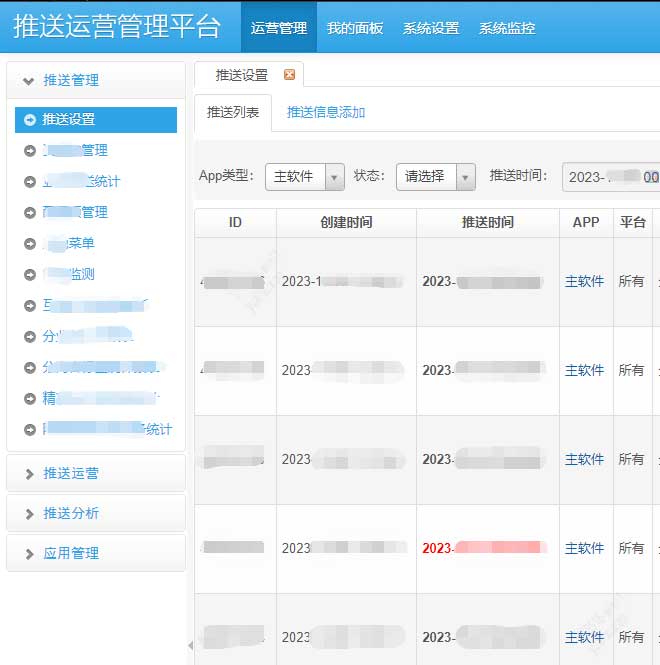Expand the 应用管理 sidebar section
The height and width of the screenshot is (665, 660).
(96, 553)
